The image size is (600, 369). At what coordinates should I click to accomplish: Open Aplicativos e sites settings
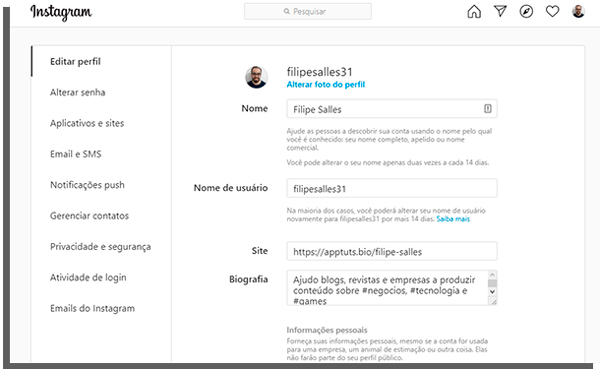[x=87, y=123]
